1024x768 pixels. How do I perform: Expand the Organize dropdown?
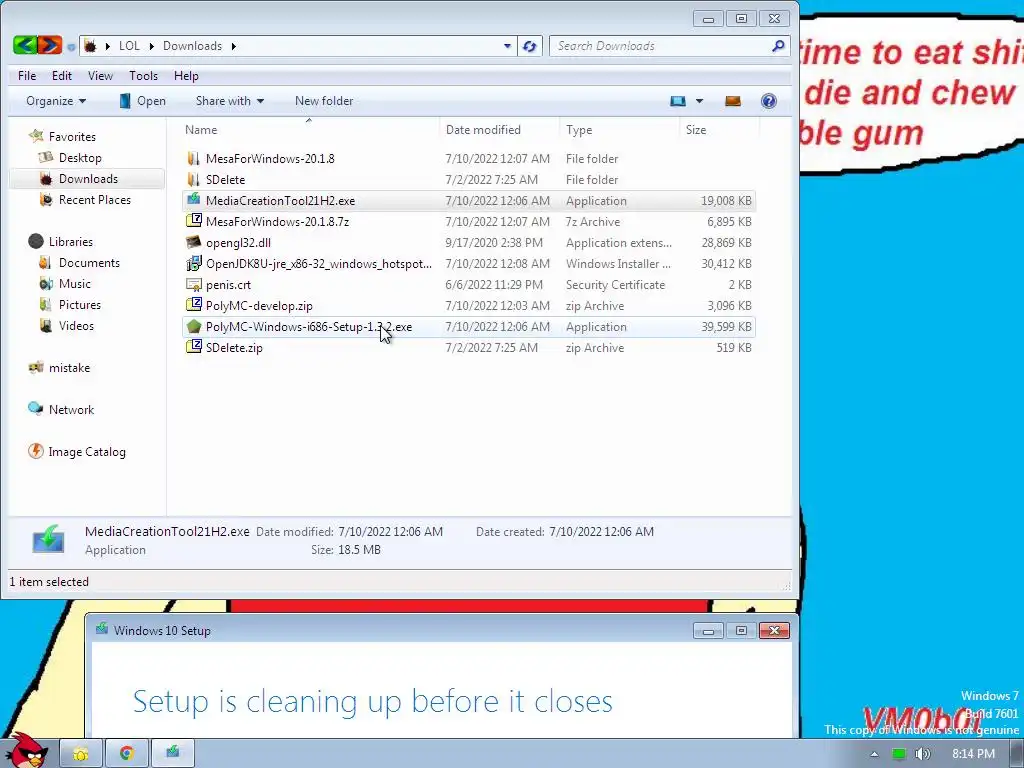(x=56, y=101)
